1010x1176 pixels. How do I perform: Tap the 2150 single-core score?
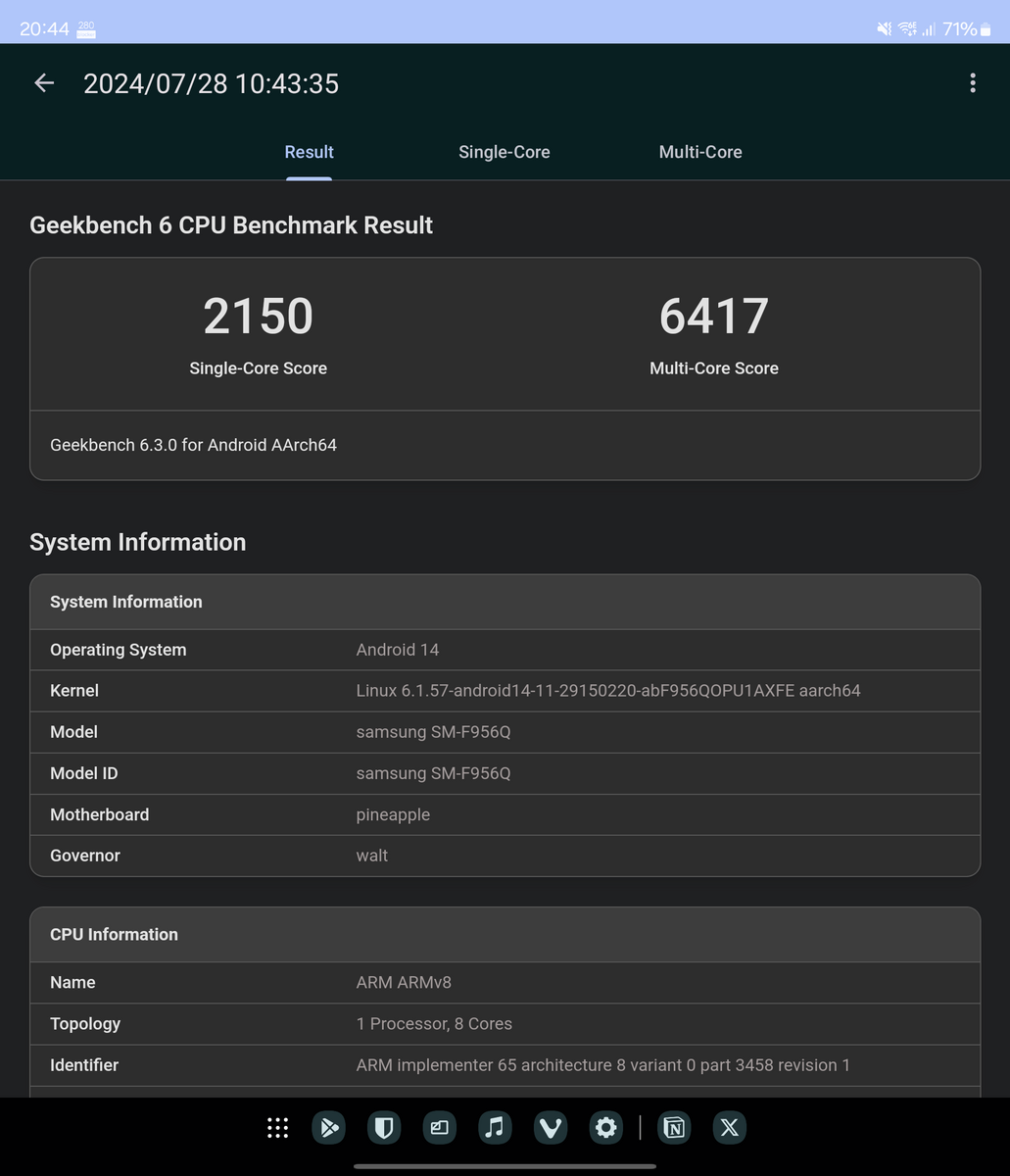[x=259, y=316]
